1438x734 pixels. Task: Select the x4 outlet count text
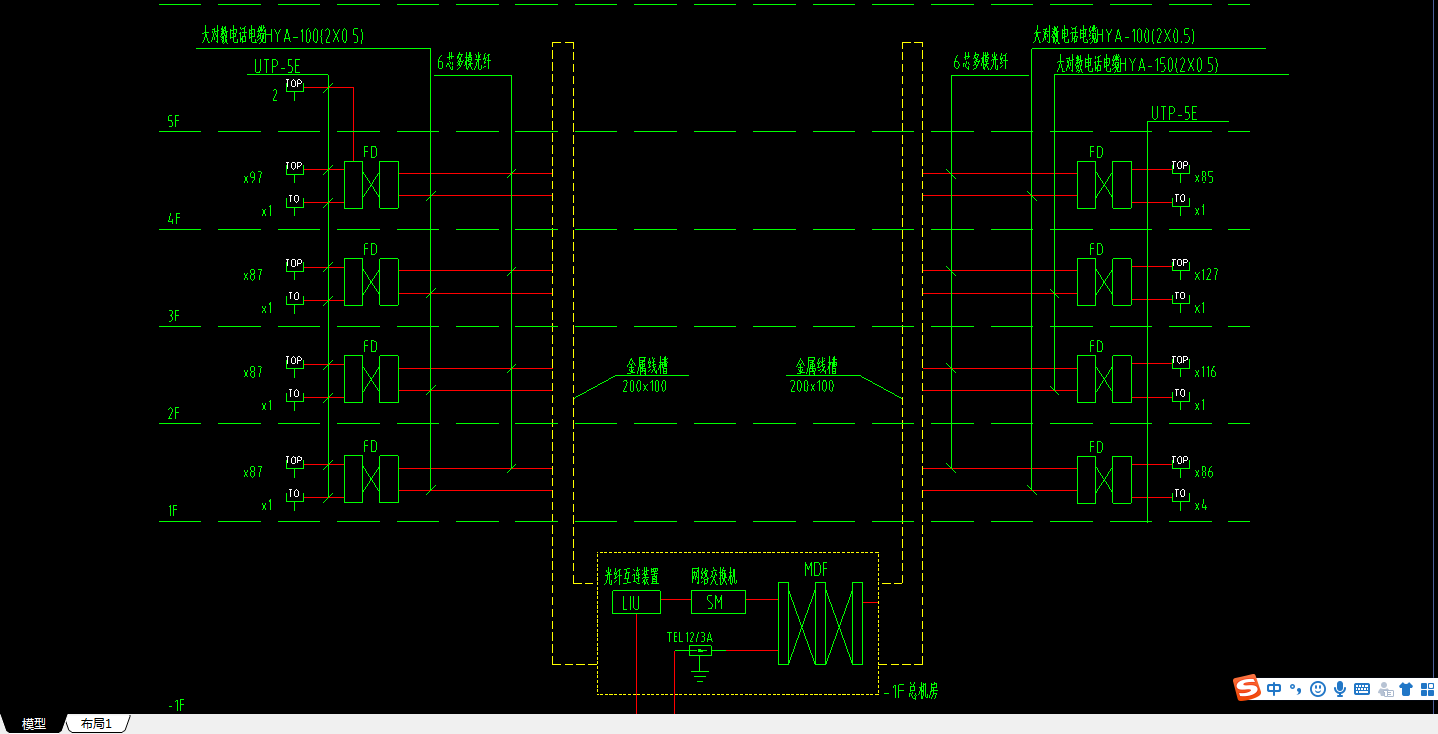(1201, 505)
